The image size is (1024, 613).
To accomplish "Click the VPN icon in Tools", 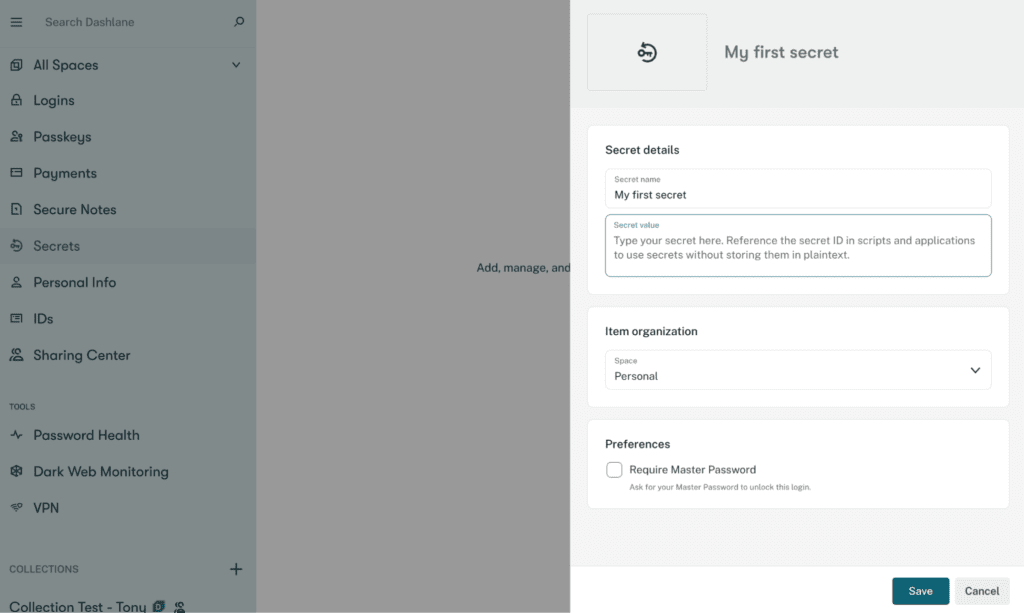I will (15, 507).
